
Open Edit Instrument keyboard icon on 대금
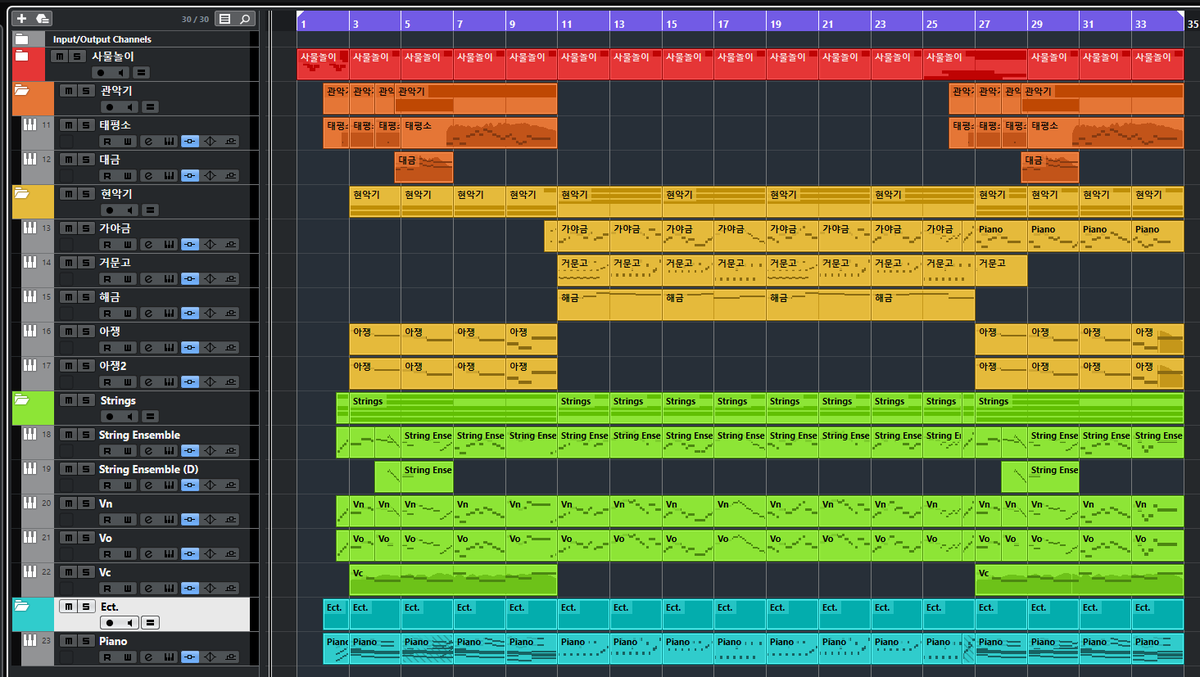click(168, 175)
